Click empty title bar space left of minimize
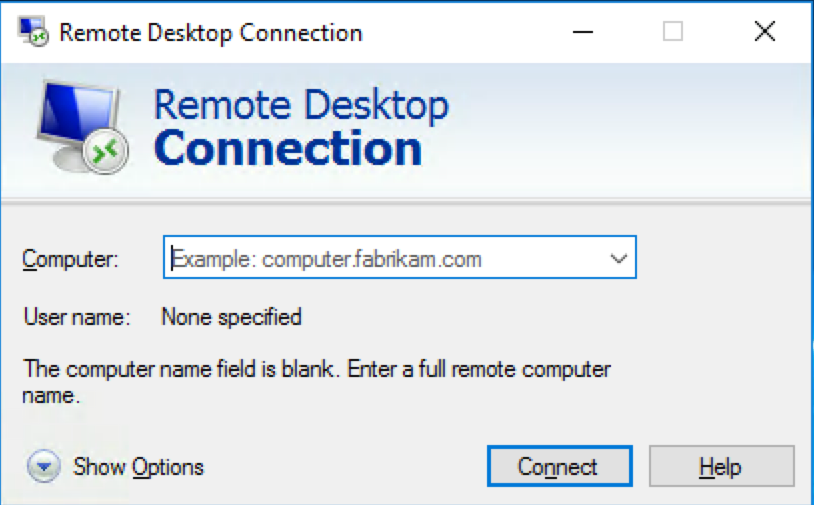 (460, 32)
